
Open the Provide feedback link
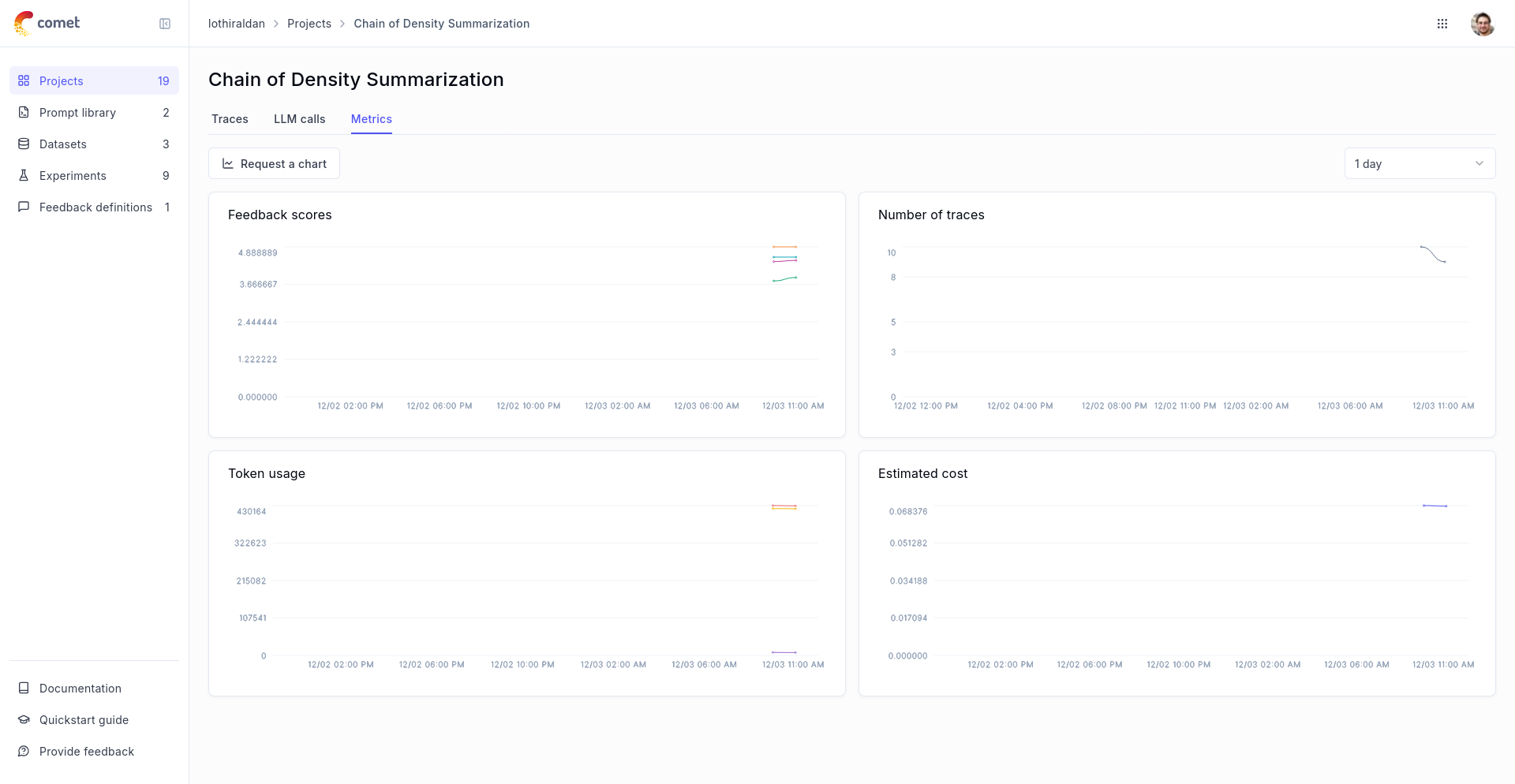pyautogui.click(x=24, y=751)
